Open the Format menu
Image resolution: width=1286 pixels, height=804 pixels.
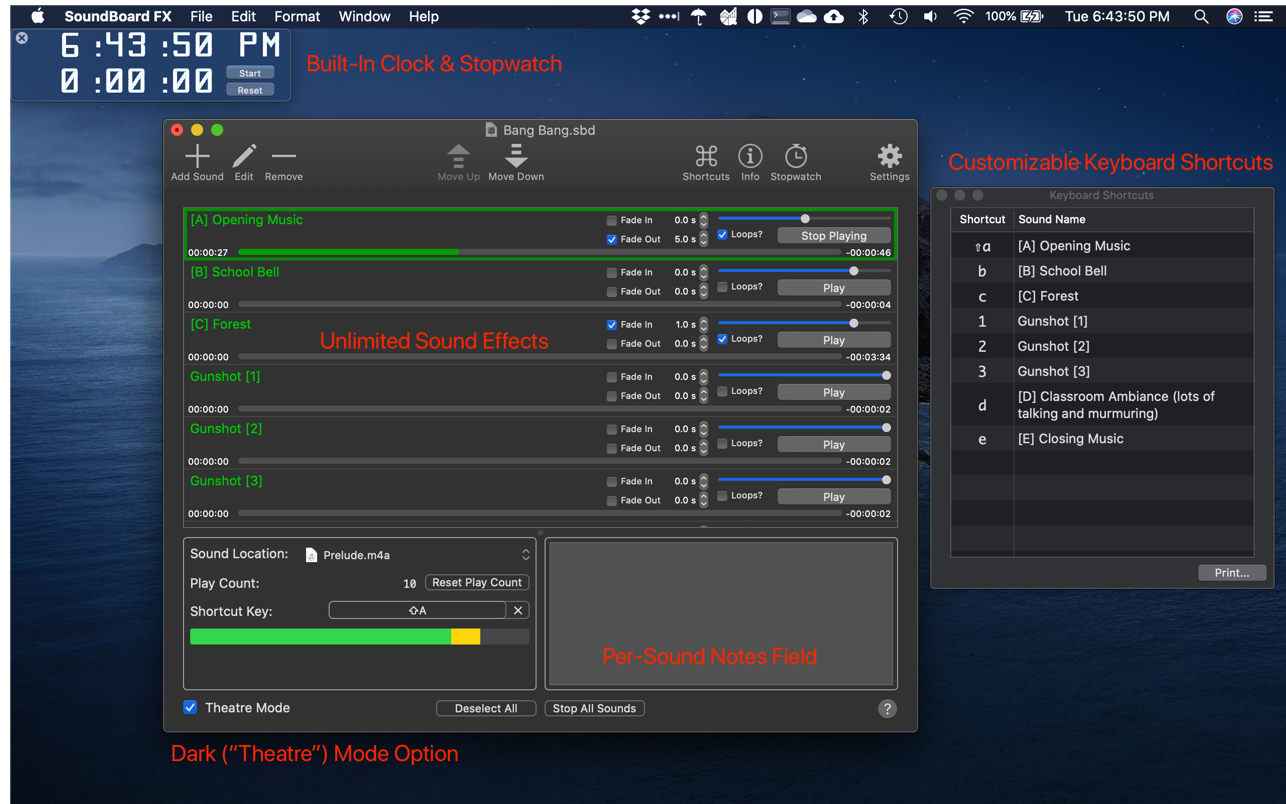[x=297, y=16]
